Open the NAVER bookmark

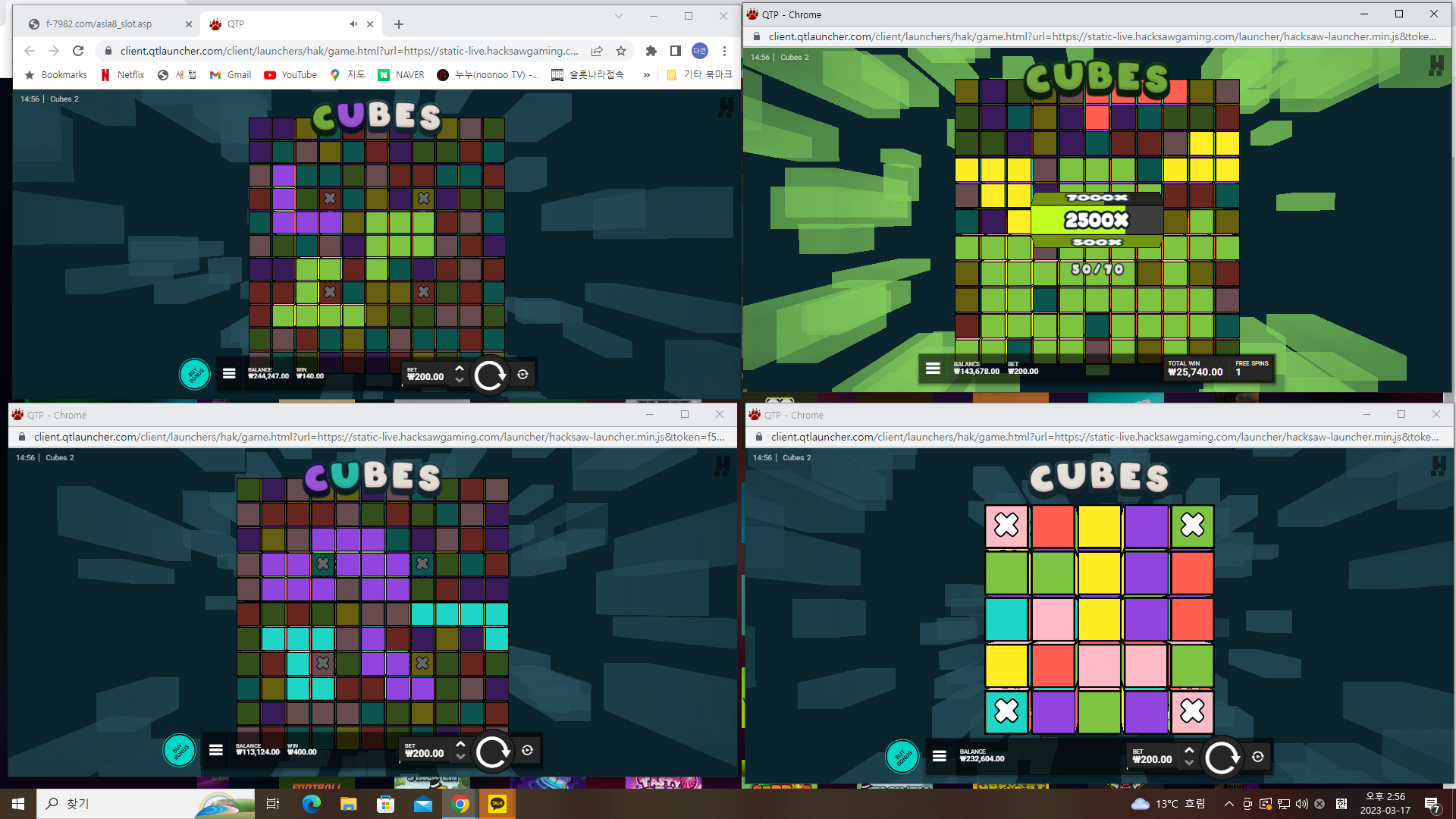coord(401,75)
